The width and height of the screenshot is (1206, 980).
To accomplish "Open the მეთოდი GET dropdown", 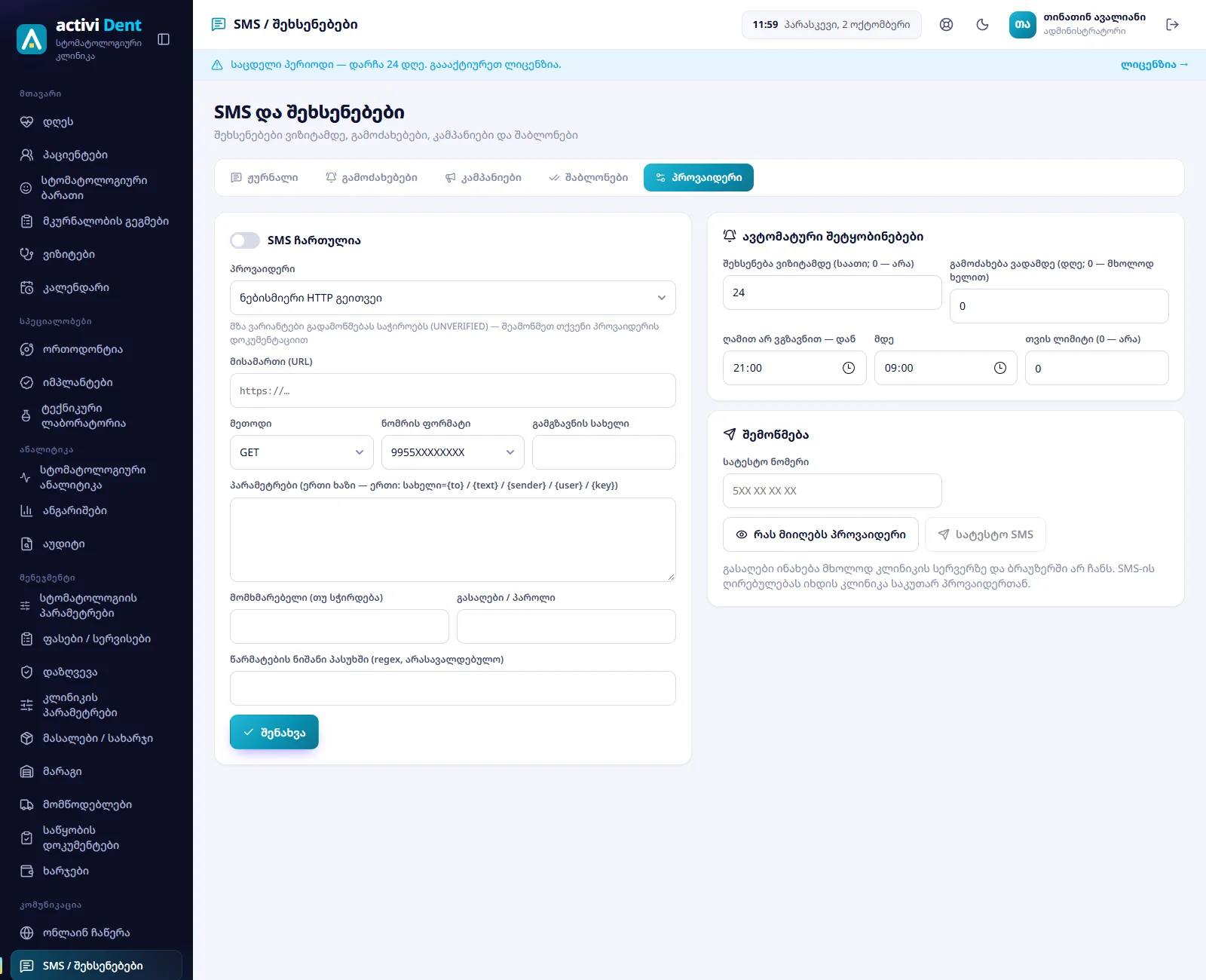I will click(301, 452).
